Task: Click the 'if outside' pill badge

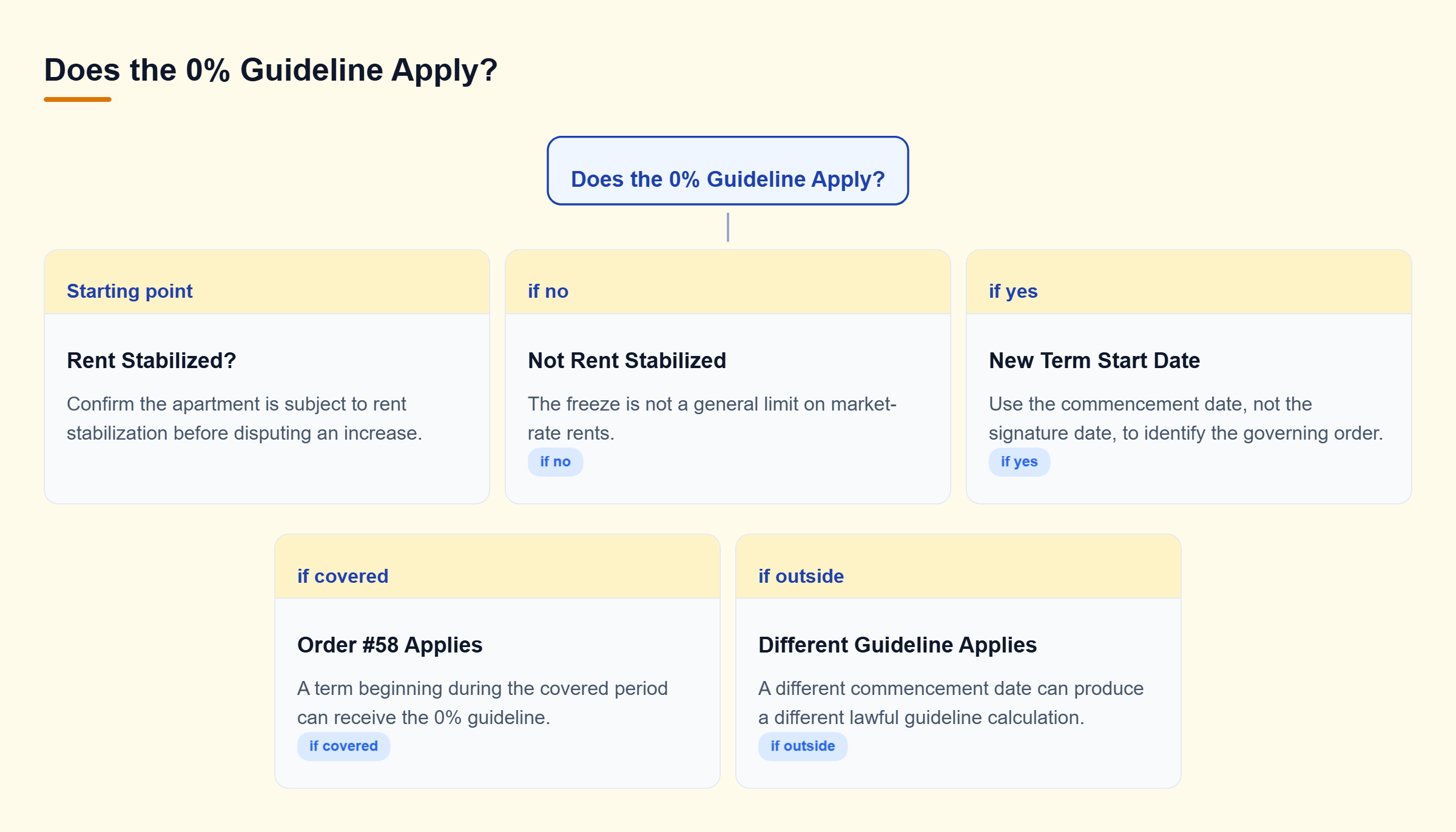Action: [x=803, y=746]
